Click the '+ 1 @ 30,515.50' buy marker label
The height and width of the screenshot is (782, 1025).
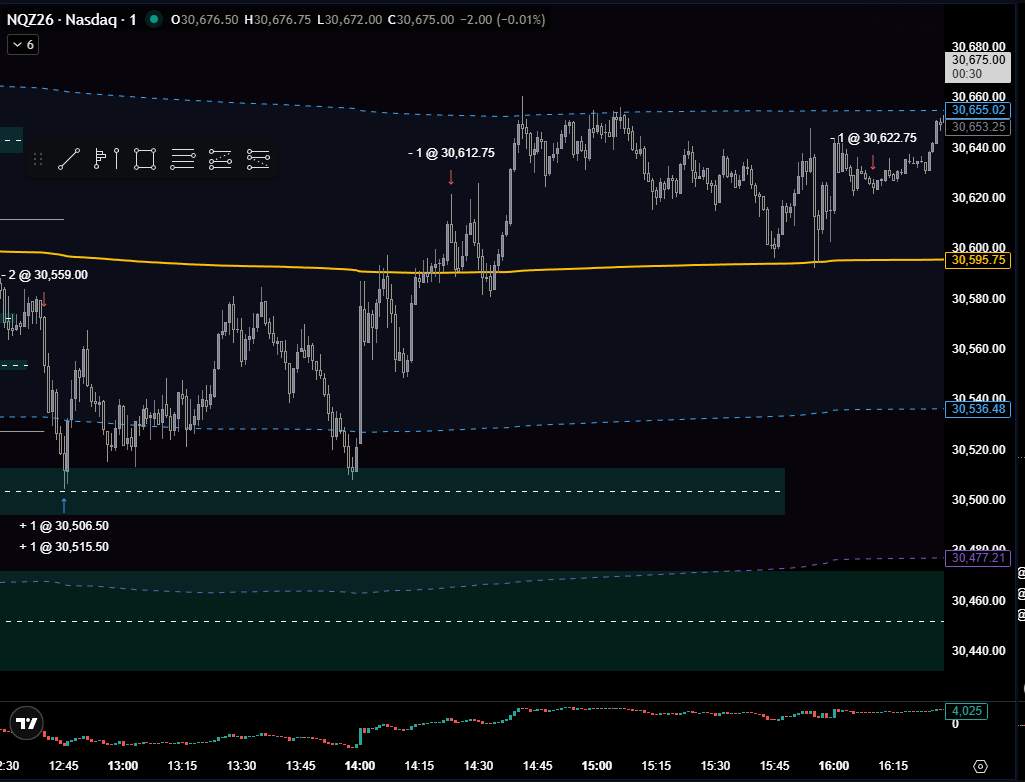[x=64, y=547]
